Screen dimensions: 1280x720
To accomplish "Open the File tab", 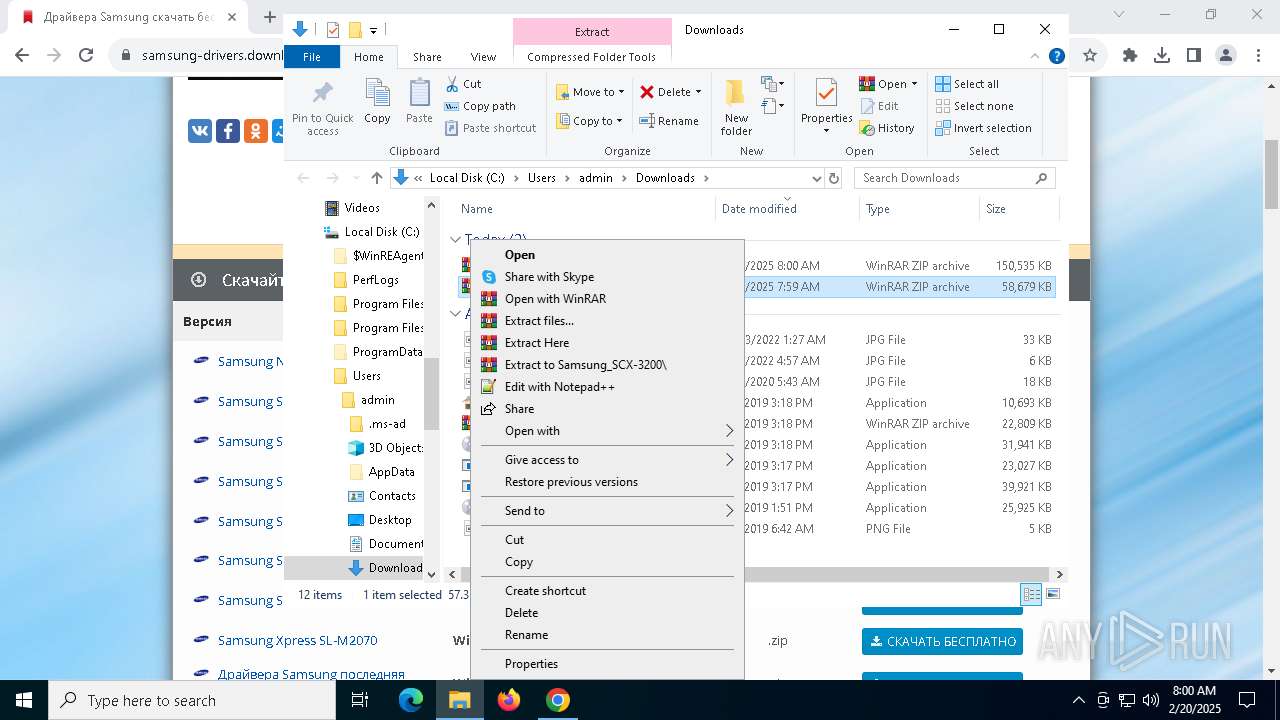I will point(312,57).
